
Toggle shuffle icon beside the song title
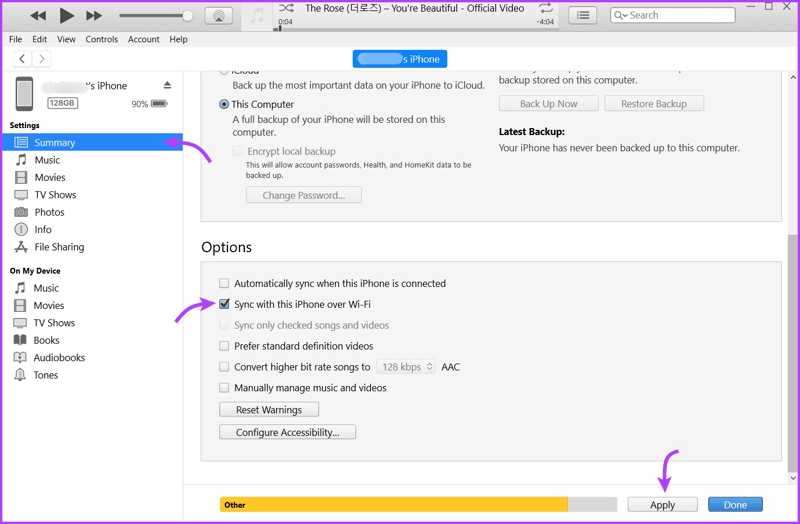[286, 8]
